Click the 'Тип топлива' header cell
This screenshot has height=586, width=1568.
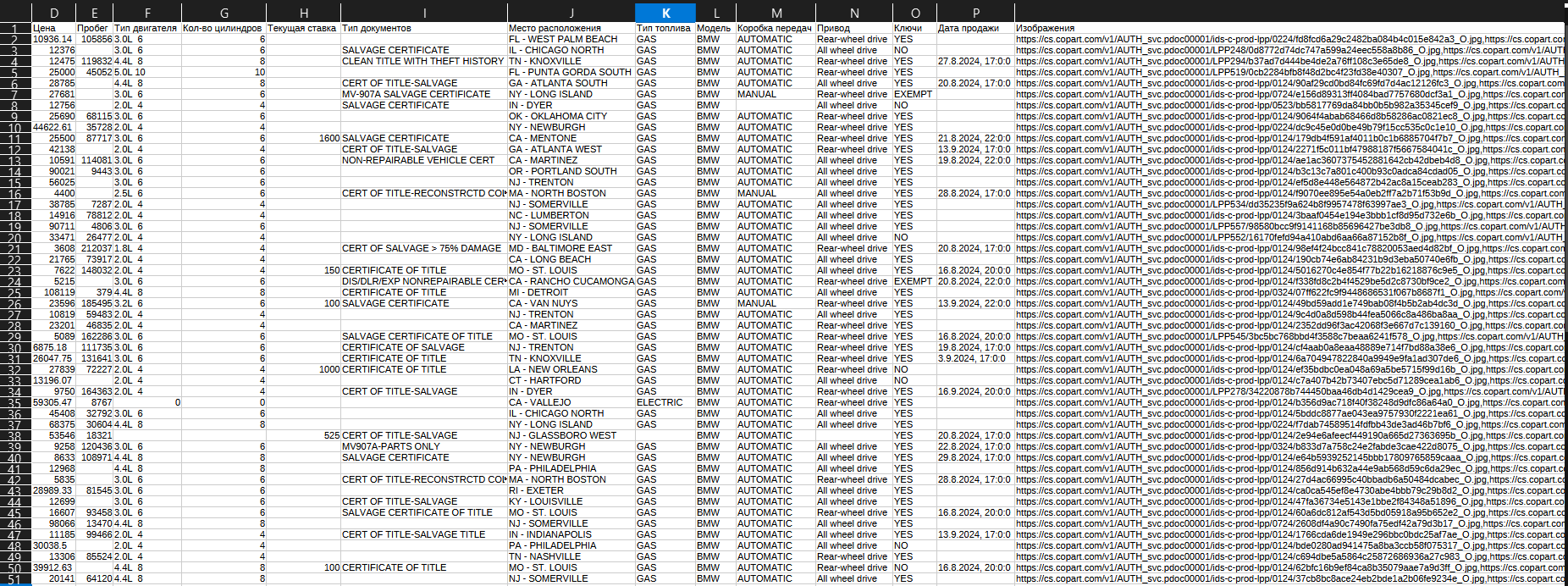[x=665, y=28]
